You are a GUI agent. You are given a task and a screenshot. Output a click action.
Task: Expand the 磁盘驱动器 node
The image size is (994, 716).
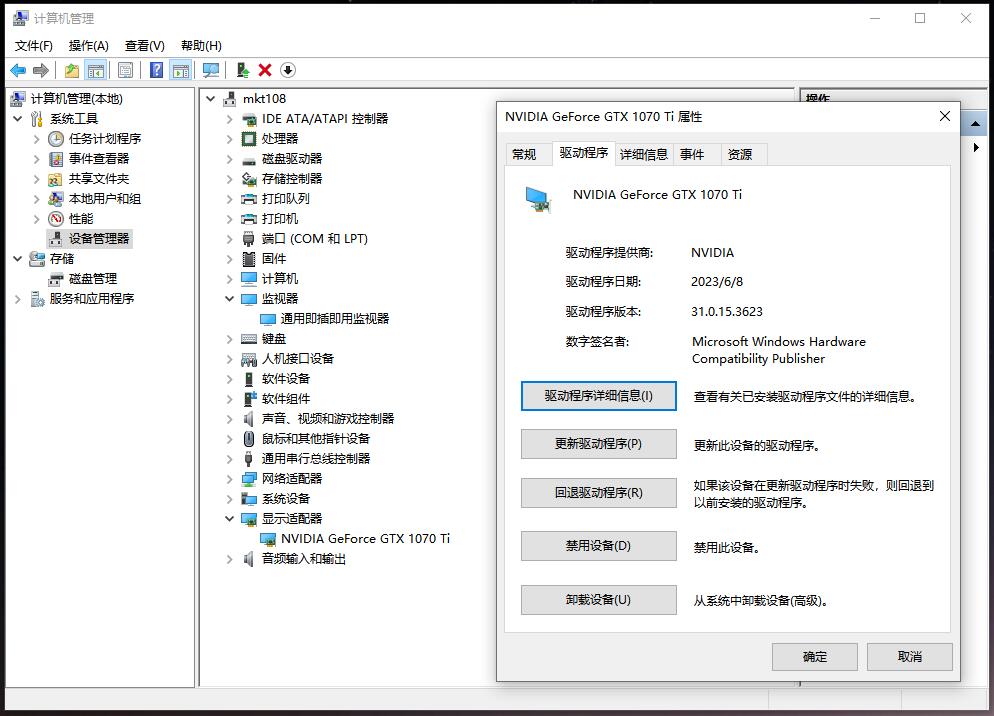click(229, 159)
